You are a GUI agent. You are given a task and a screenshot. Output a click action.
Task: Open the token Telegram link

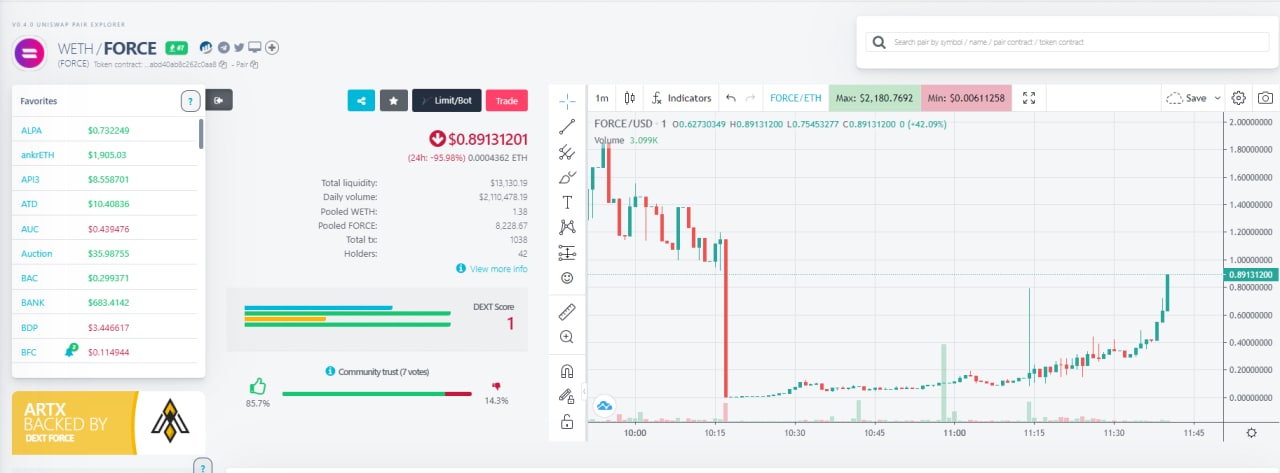pyautogui.click(x=224, y=47)
